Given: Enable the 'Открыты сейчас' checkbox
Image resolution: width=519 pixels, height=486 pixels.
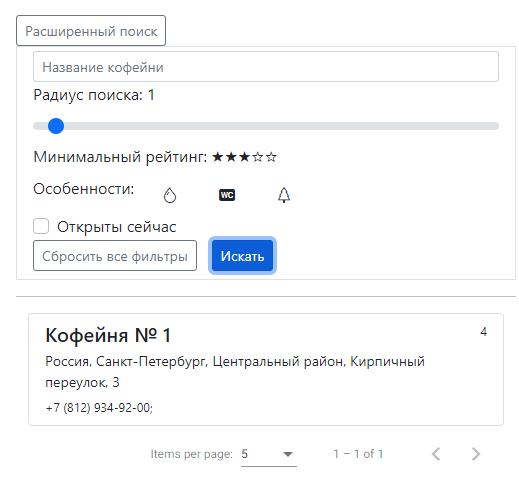Looking at the screenshot, I should [x=41, y=226].
